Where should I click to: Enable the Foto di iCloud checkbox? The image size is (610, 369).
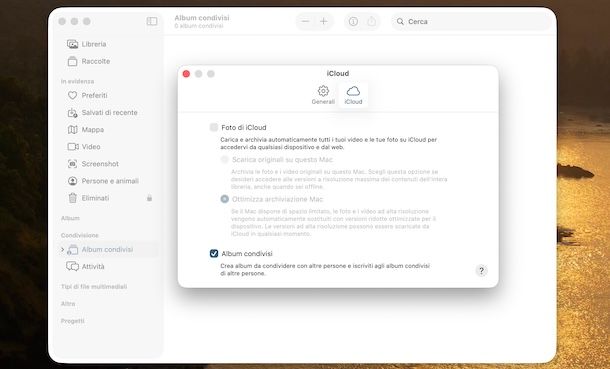pos(214,127)
